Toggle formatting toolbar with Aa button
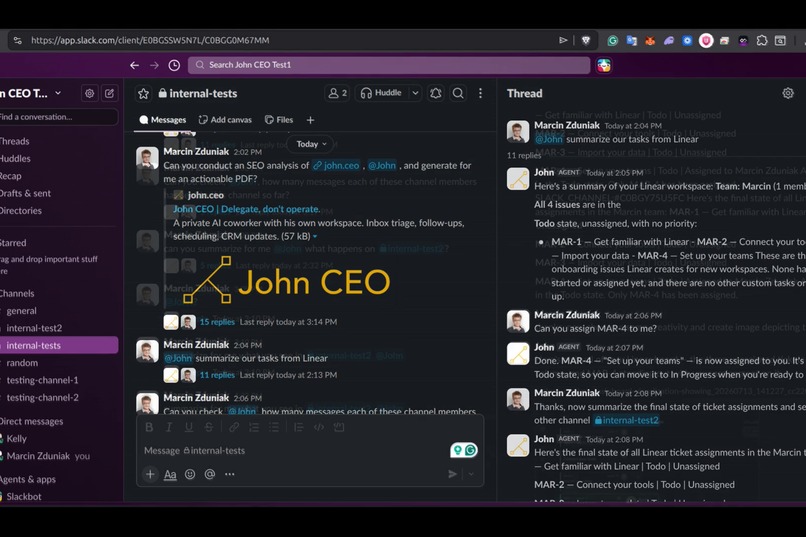Screen dimensions: 806x537 coord(170,474)
